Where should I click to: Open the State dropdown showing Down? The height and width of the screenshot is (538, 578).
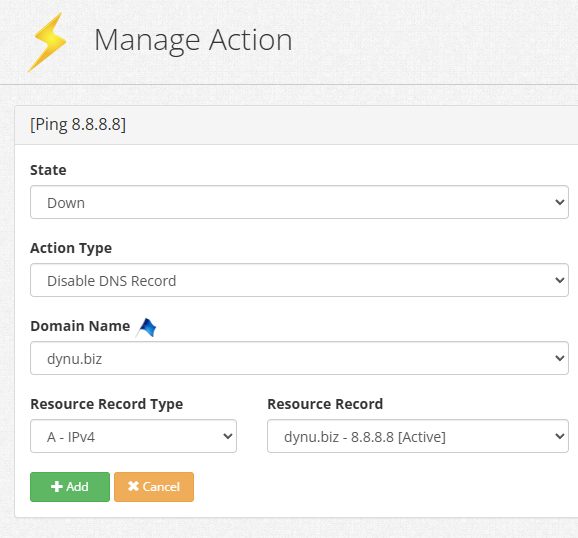click(299, 202)
